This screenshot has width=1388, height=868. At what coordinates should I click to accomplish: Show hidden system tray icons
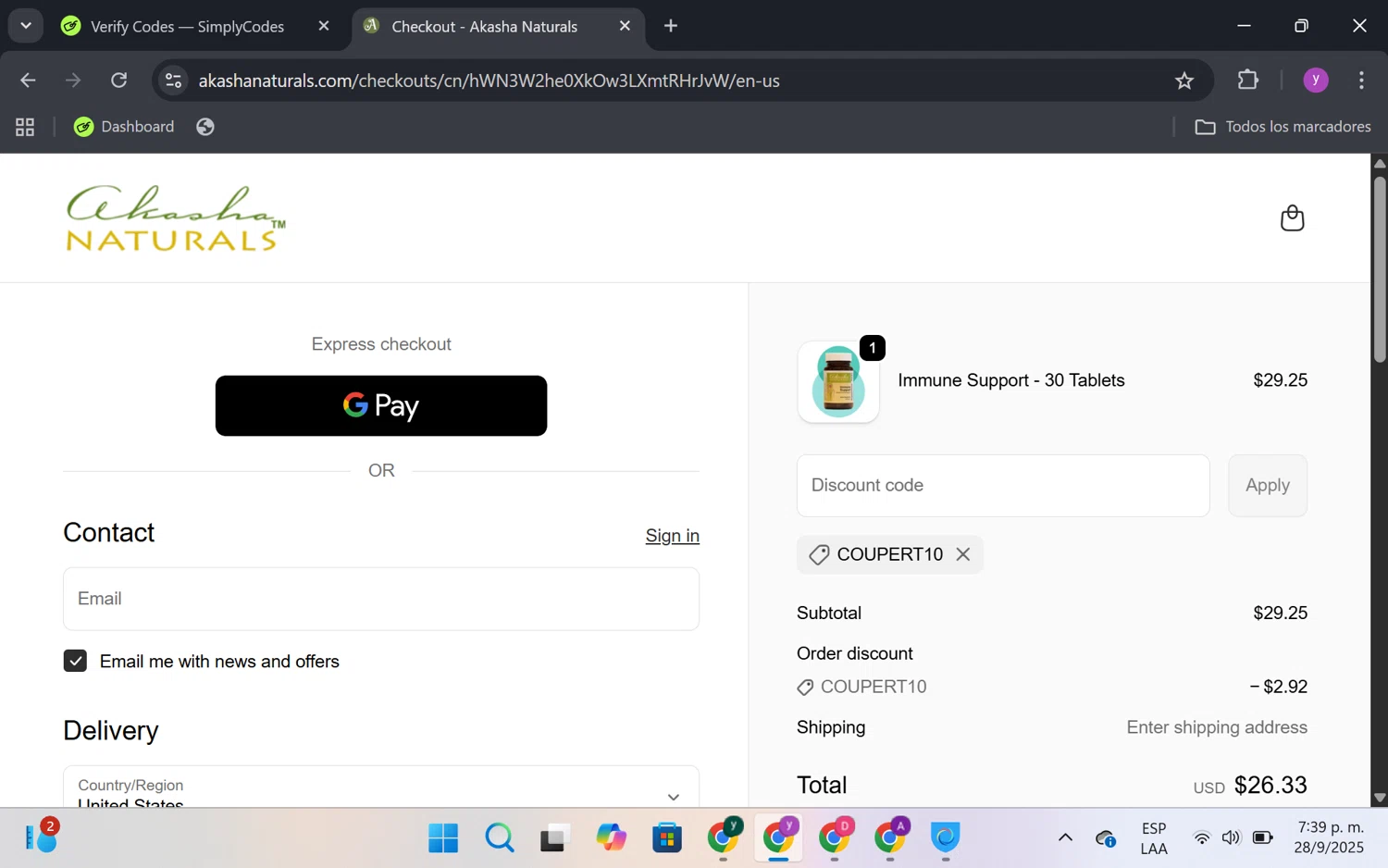click(x=1065, y=838)
